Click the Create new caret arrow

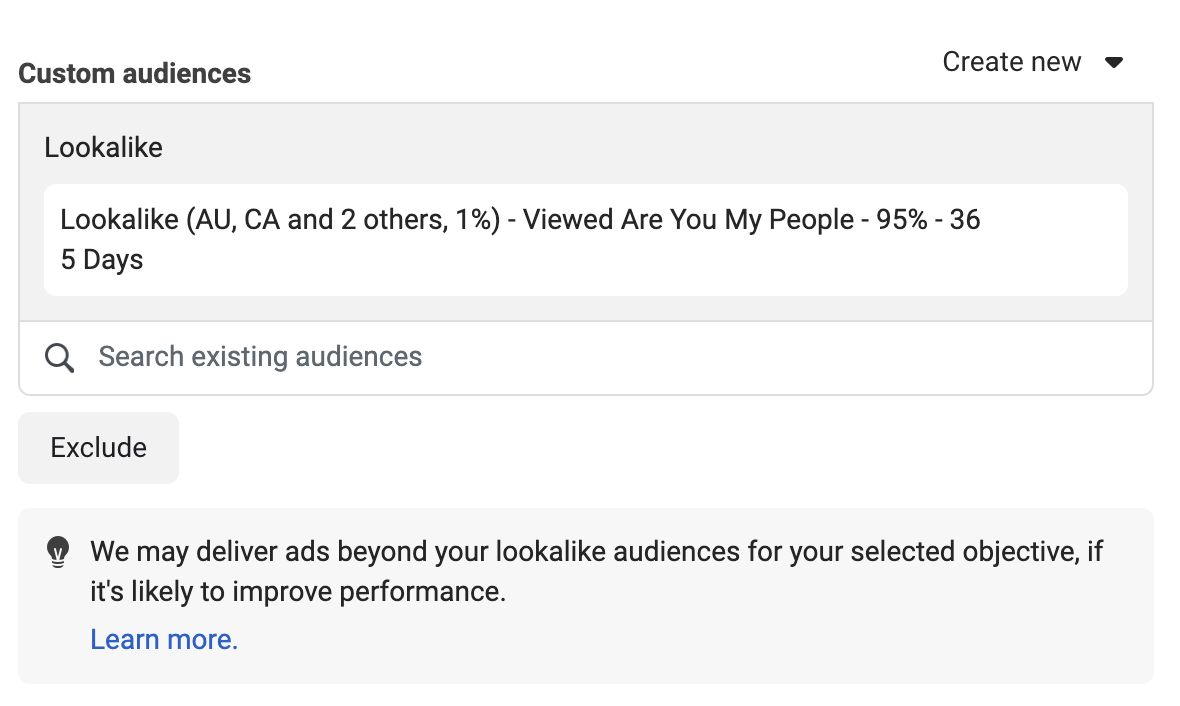(x=1114, y=62)
